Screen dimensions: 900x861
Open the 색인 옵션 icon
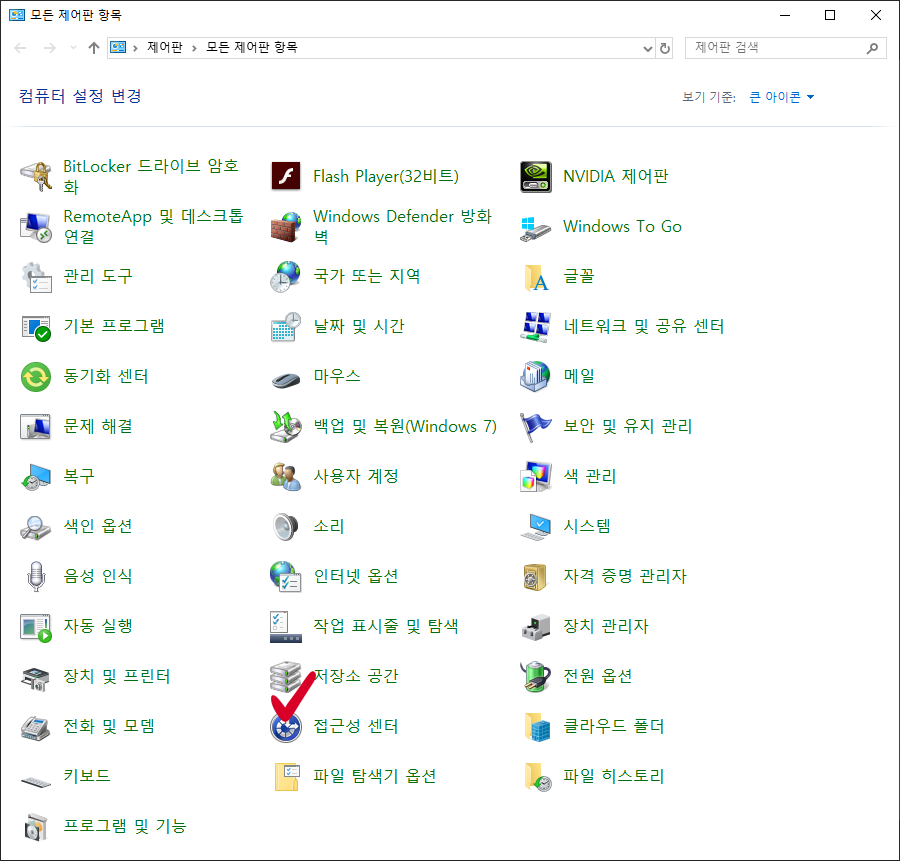point(36,526)
